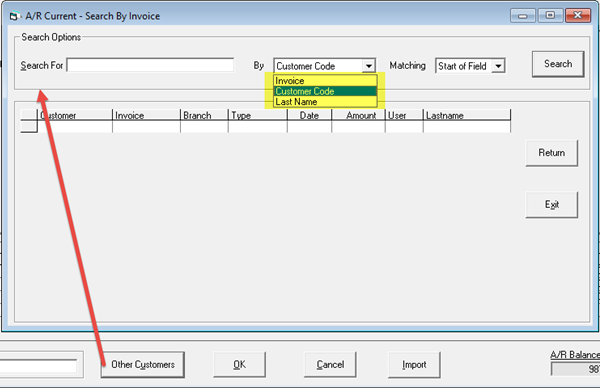Click the User column header
This screenshot has width=600, height=388.
click(x=404, y=115)
